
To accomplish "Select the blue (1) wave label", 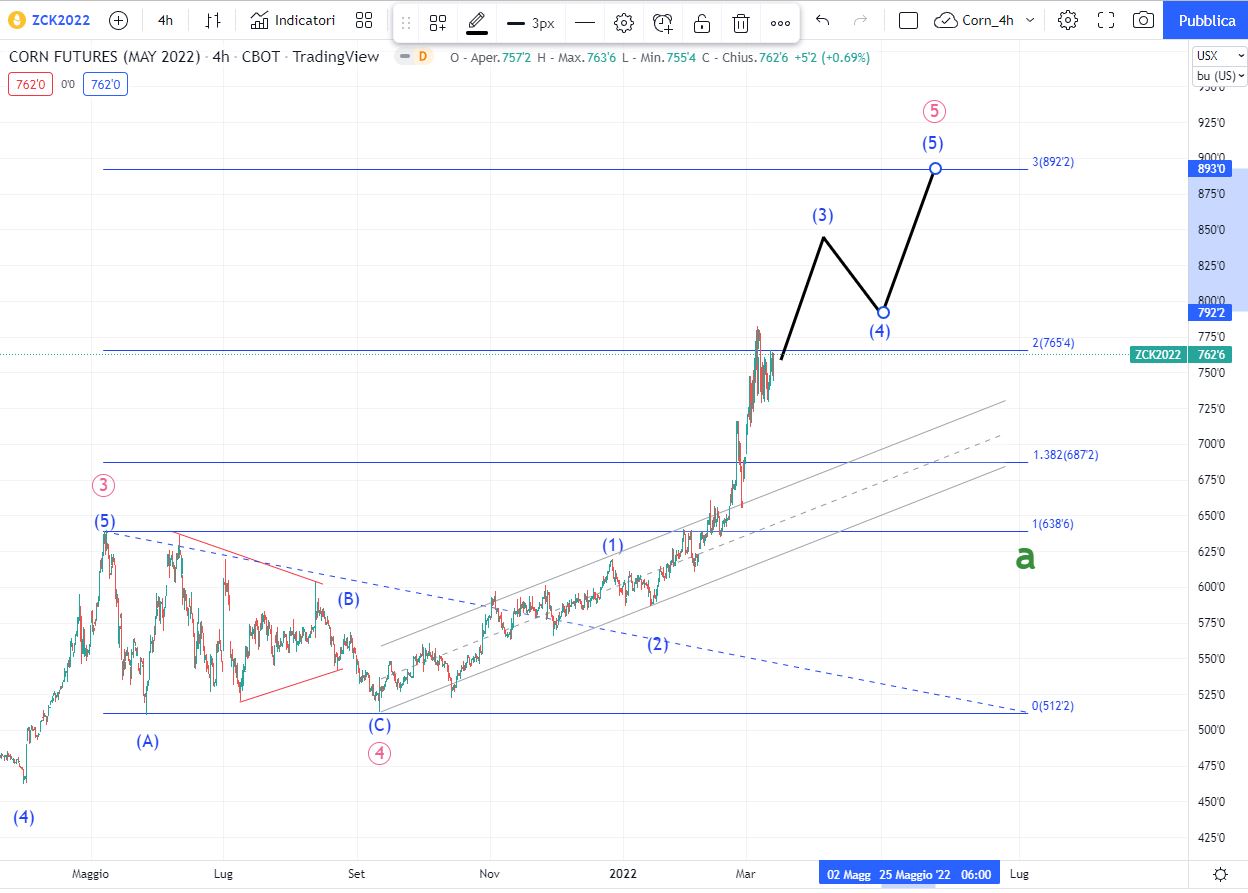I will [613, 545].
